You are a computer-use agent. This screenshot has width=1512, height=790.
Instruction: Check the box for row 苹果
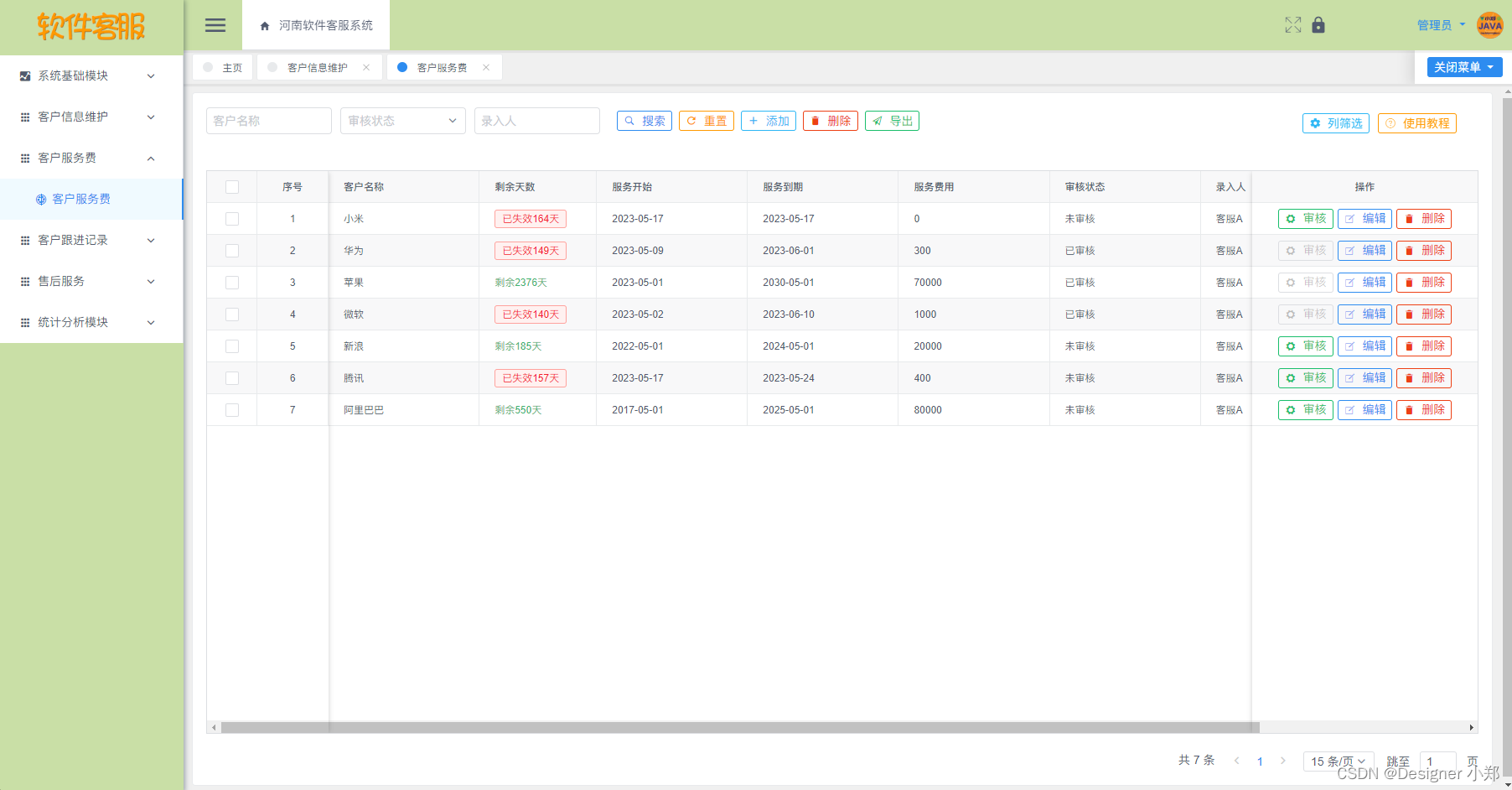(x=232, y=283)
